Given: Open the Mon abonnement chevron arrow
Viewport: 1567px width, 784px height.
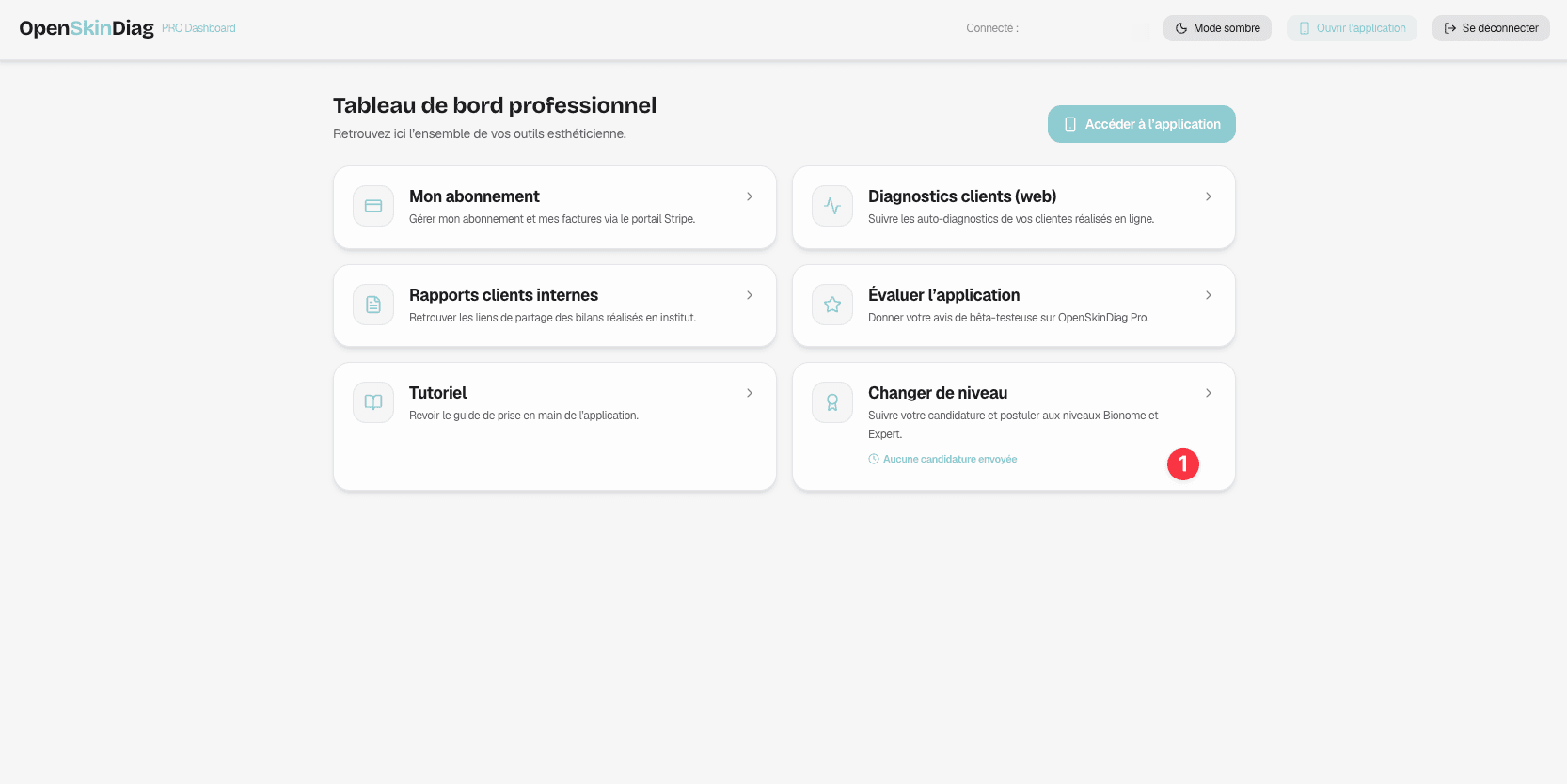Looking at the screenshot, I should [x=750, y=196].
